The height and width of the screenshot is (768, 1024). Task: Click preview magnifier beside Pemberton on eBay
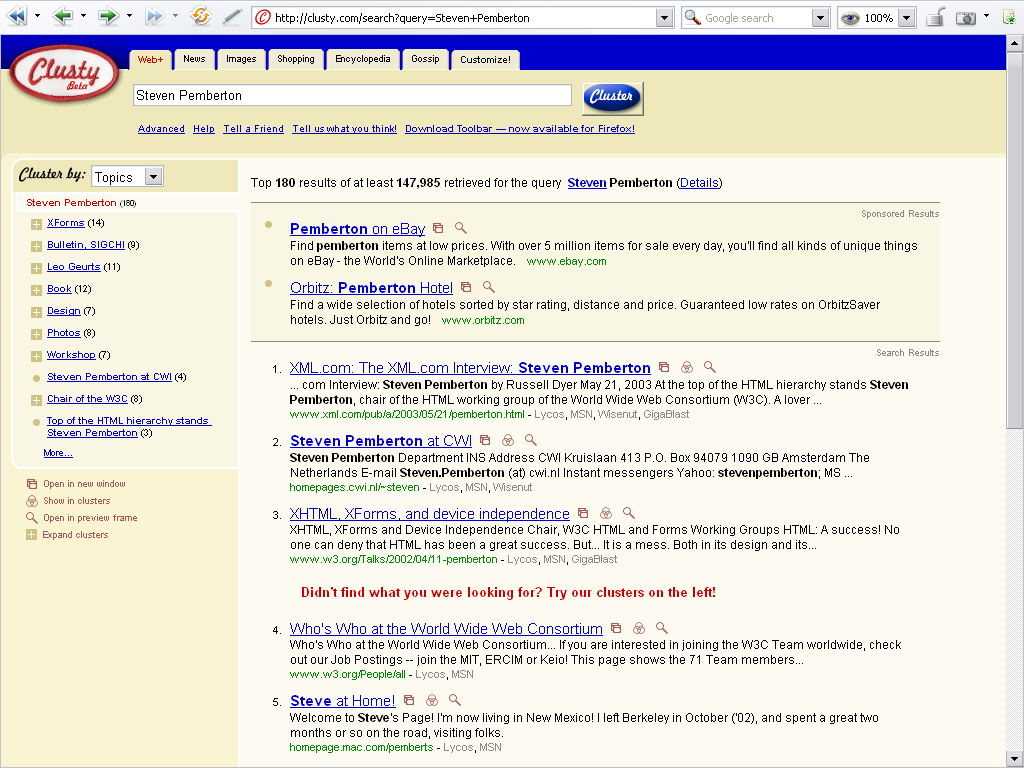coord(461,228)
